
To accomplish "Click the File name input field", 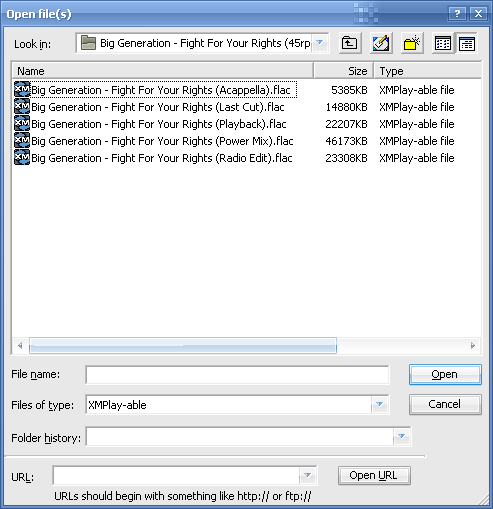I will (x=237, y=375).
